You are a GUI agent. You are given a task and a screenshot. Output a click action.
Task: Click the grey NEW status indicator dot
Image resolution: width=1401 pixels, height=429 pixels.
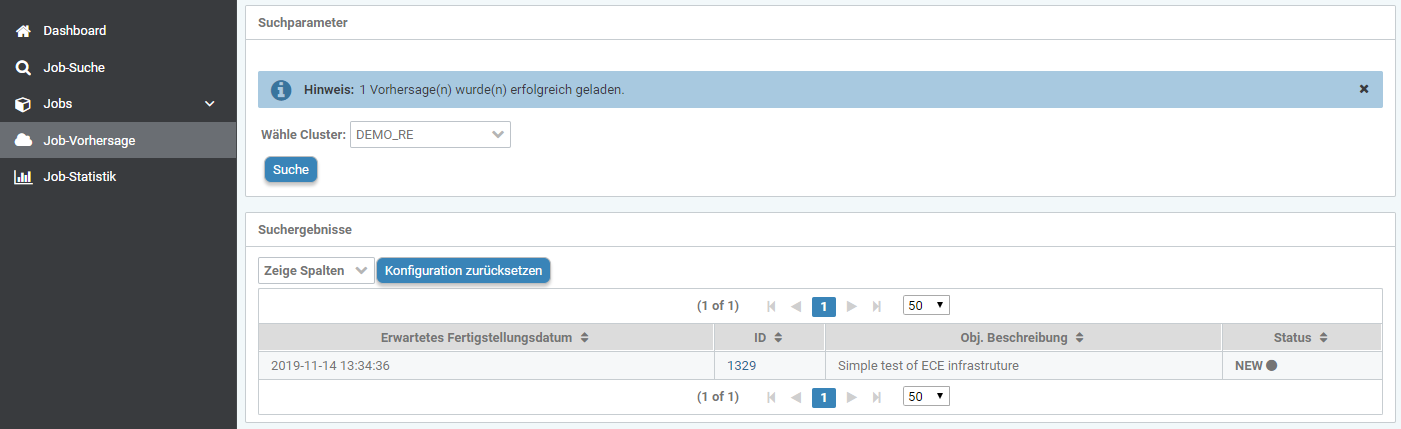tap(1272, 366)
